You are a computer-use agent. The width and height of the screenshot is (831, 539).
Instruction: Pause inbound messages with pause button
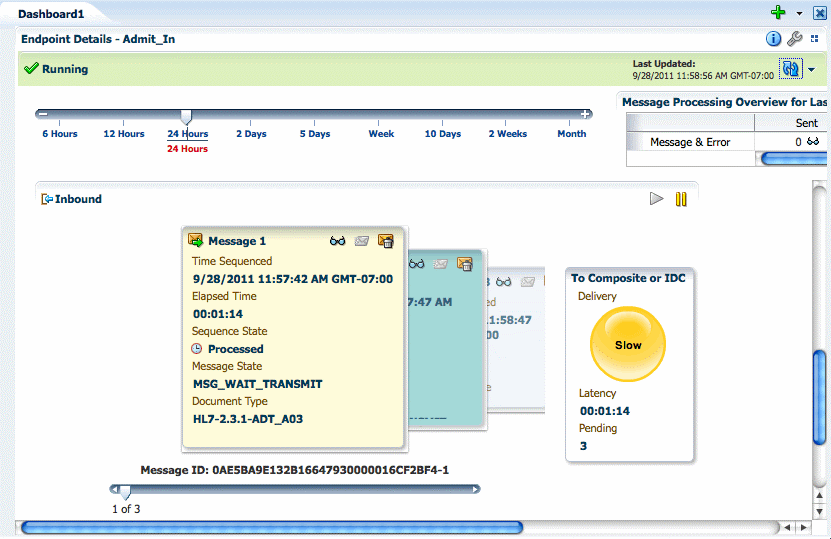coord(681,199)
